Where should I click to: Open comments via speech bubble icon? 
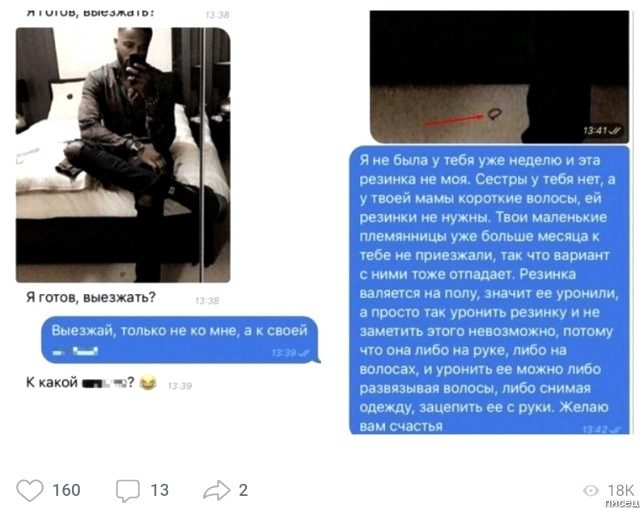pos(128,490)
